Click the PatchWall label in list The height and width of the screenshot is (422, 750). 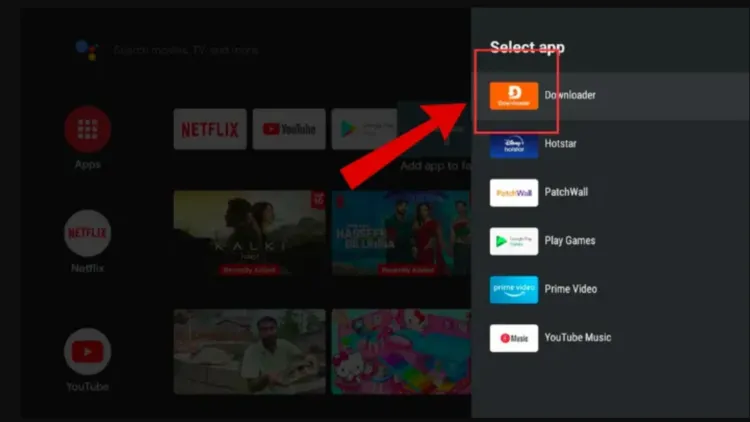coord(566,192)
